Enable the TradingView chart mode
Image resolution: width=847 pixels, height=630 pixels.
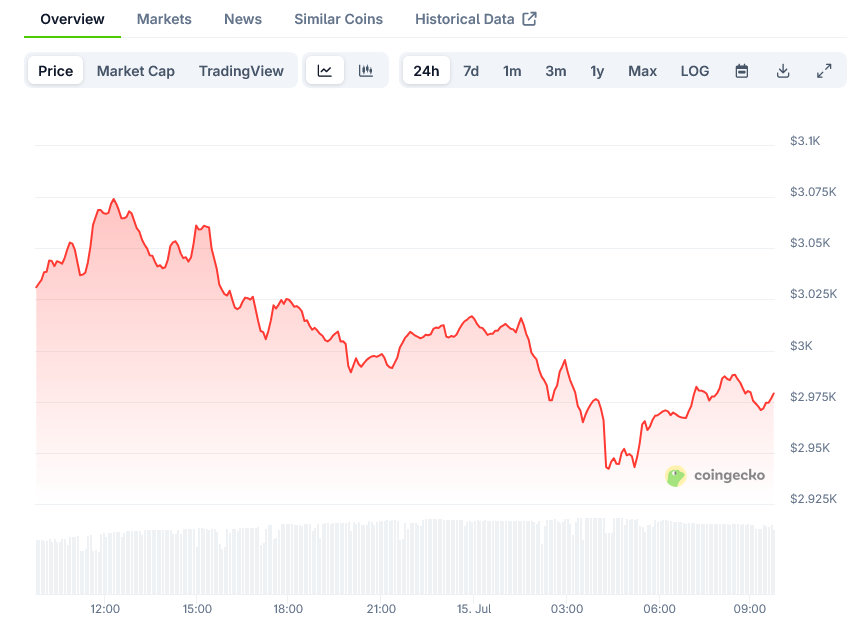point(241,71)
